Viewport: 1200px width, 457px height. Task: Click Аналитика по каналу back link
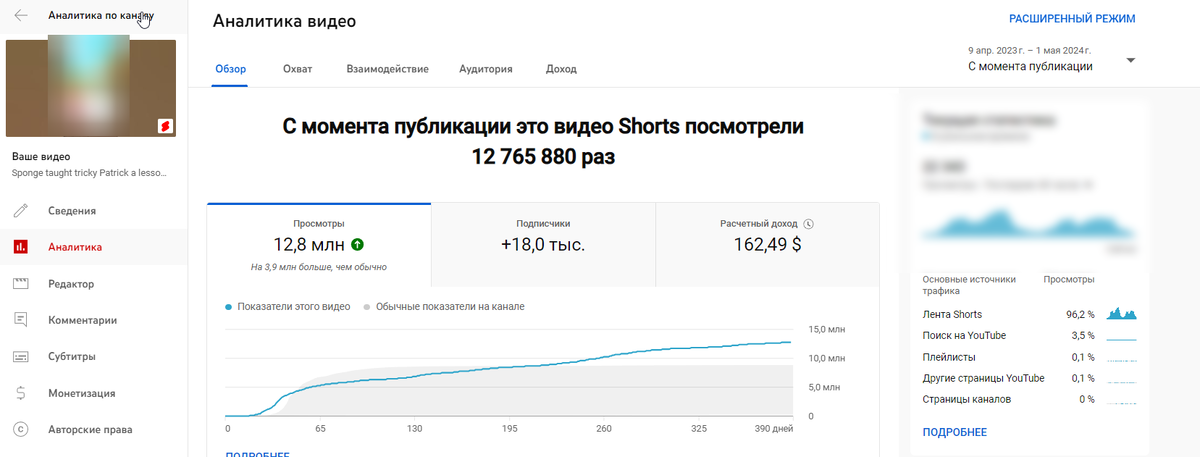pyautogui.click(x=100, y=16)
